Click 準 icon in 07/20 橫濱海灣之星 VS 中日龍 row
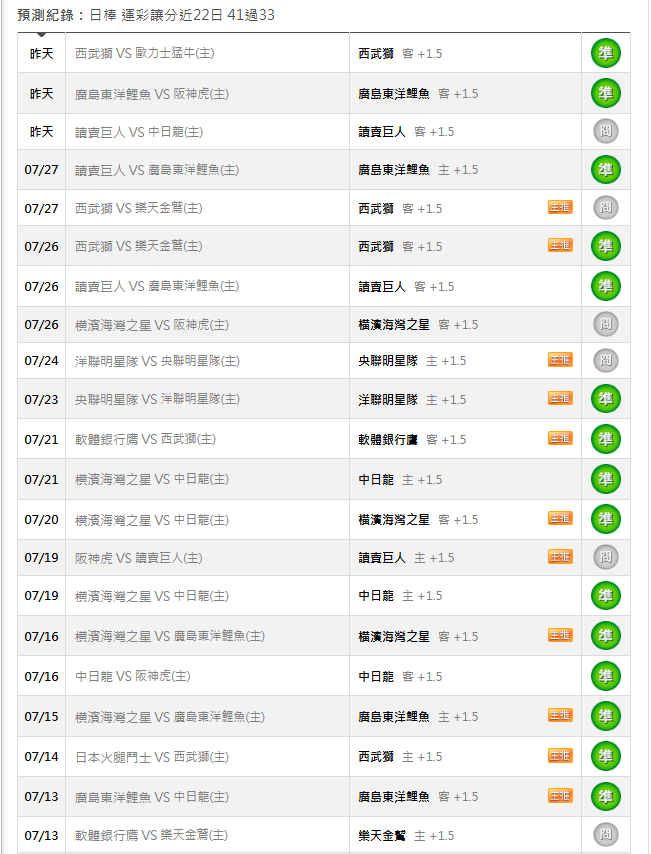The image size is (651, 854). tap(606, 519)
